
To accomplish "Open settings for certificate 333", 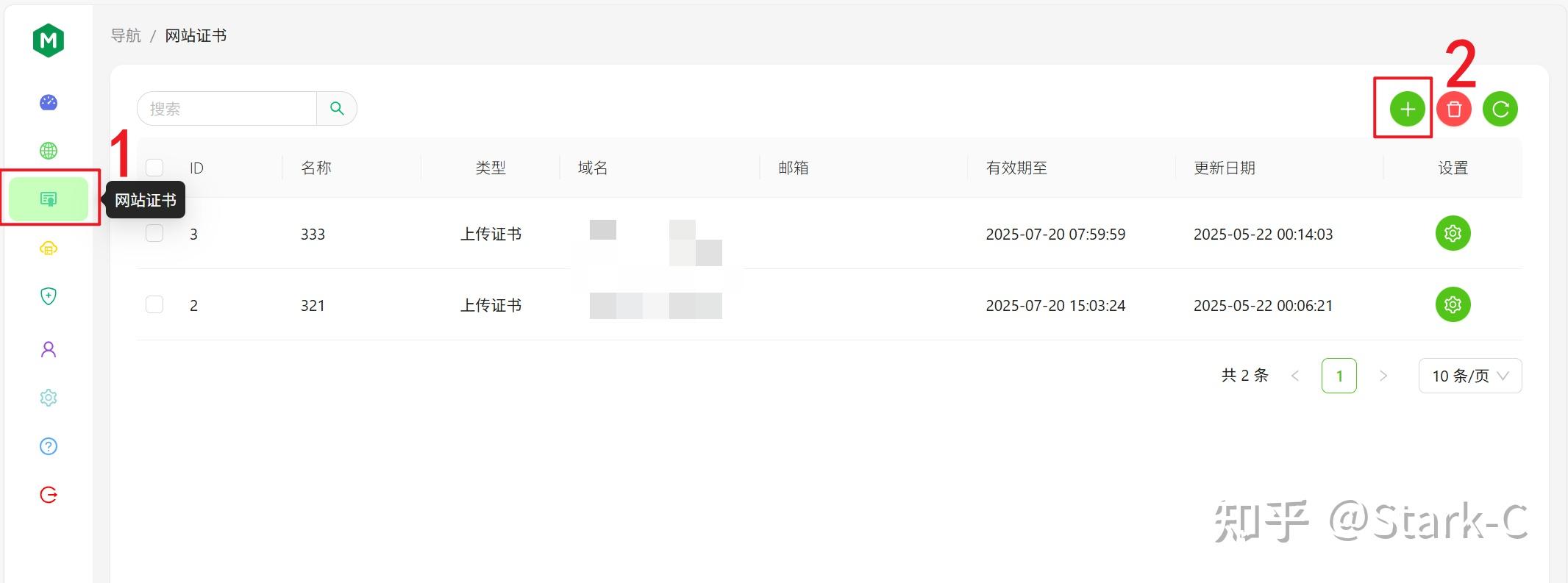I will tap(1453, 234).
